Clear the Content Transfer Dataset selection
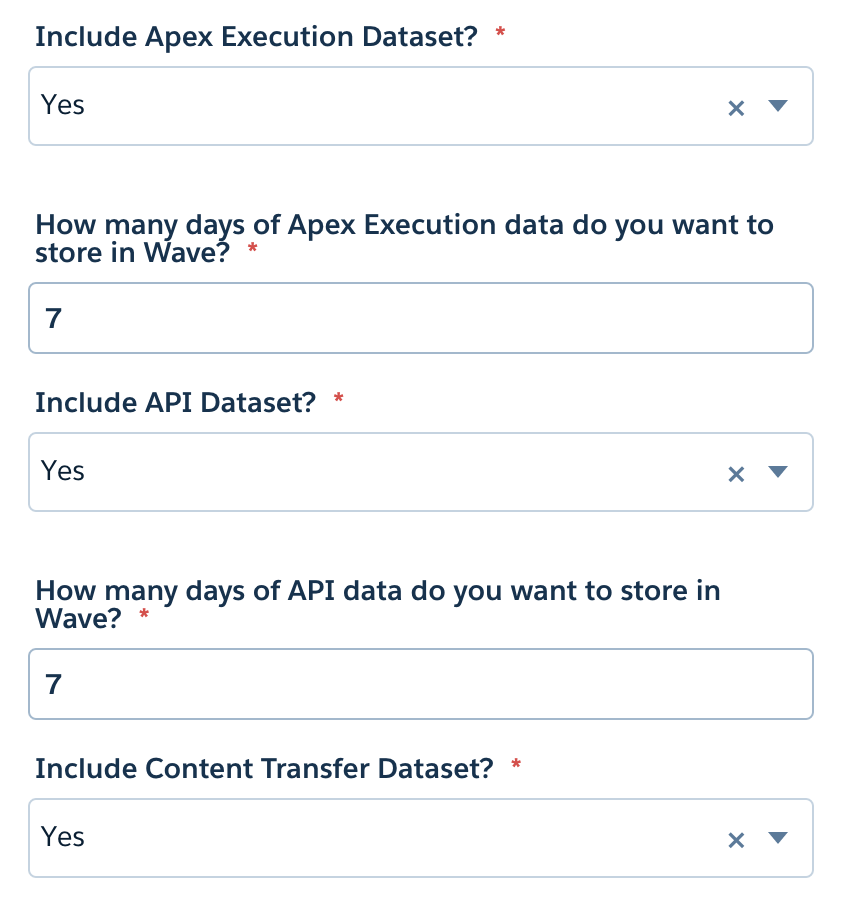Image resolution: width=858 pixels, height=910 pixels. [x=737, y=839]
